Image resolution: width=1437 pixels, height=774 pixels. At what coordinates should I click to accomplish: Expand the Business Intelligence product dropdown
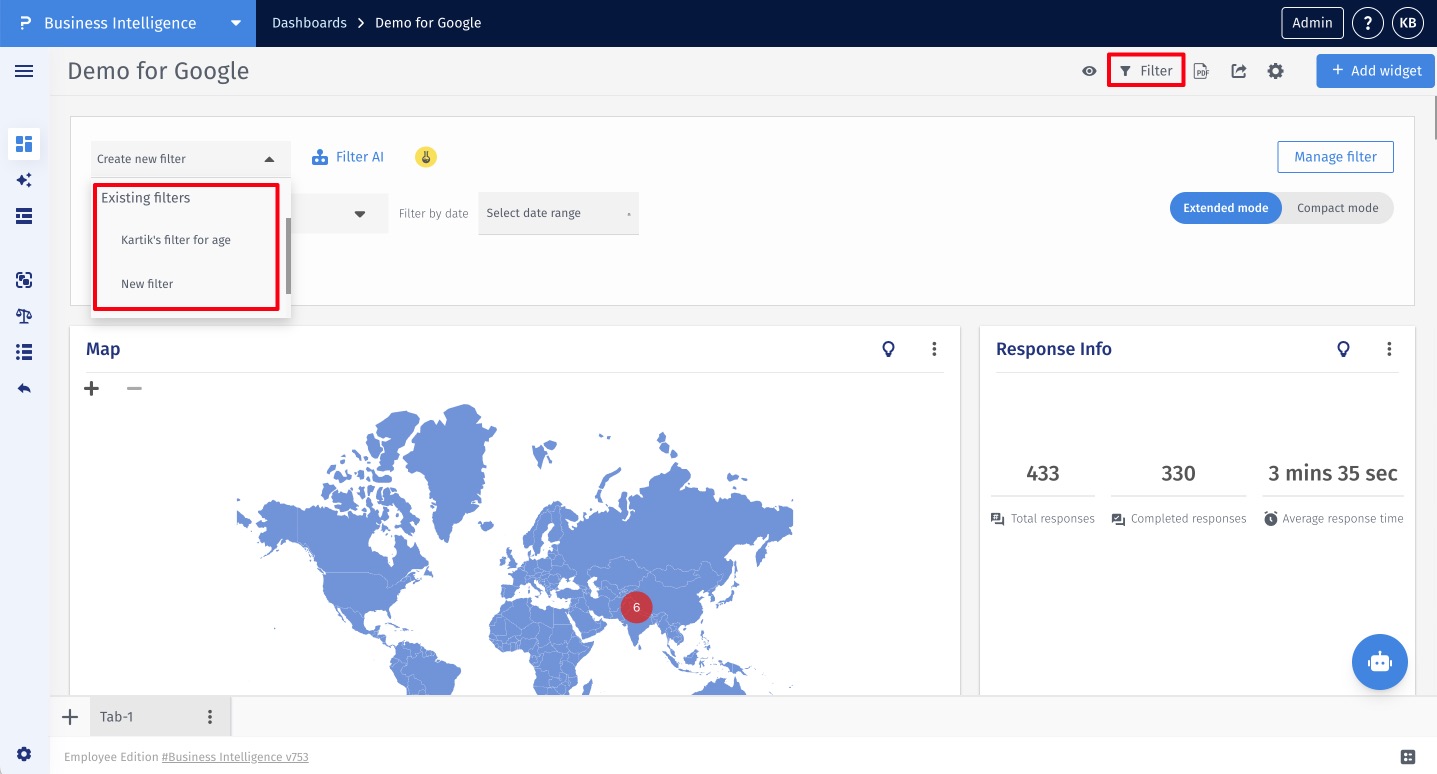coord(235,23)
